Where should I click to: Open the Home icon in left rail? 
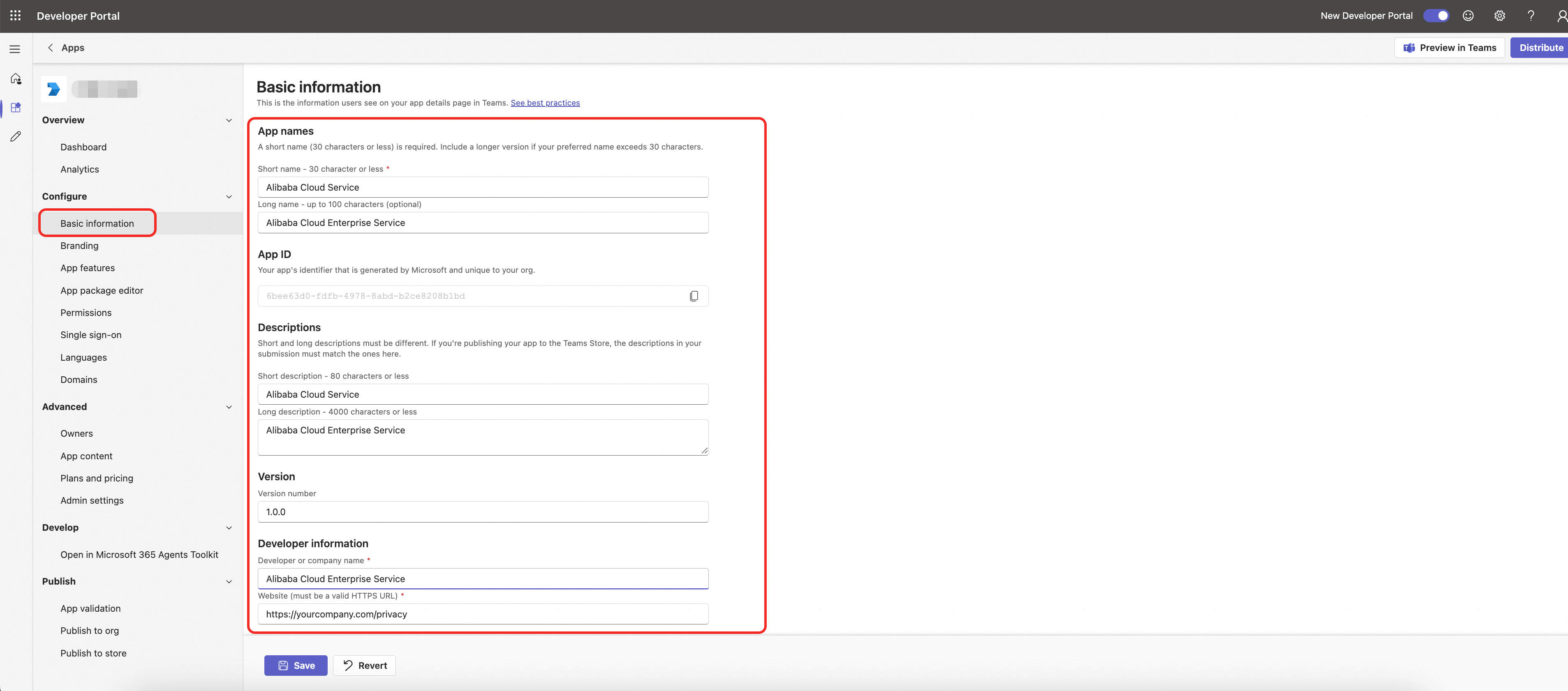click(x=16, y=78)
